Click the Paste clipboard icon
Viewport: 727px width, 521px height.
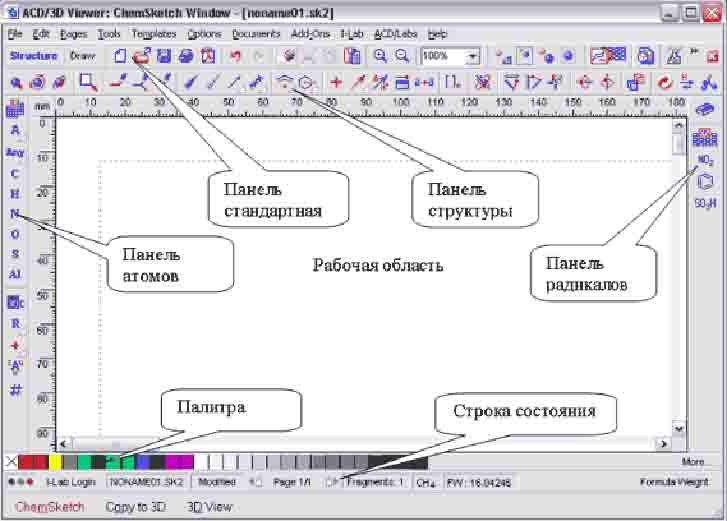point(352,56)
